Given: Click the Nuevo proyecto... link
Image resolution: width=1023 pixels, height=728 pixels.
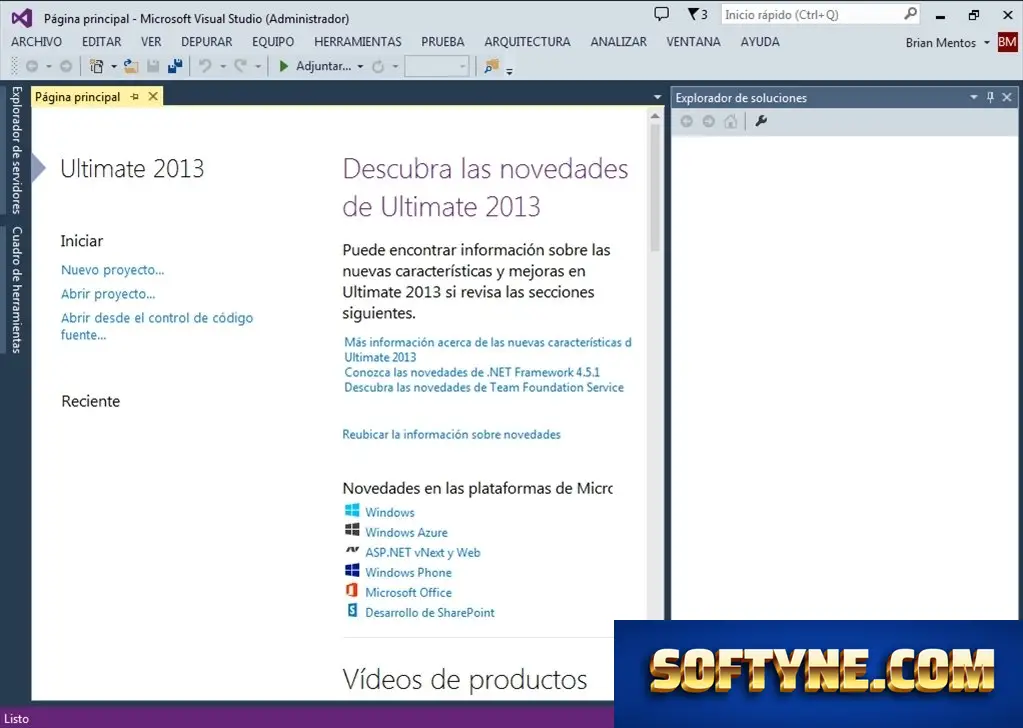Looking at the screenshot, I should pos(112,269).
